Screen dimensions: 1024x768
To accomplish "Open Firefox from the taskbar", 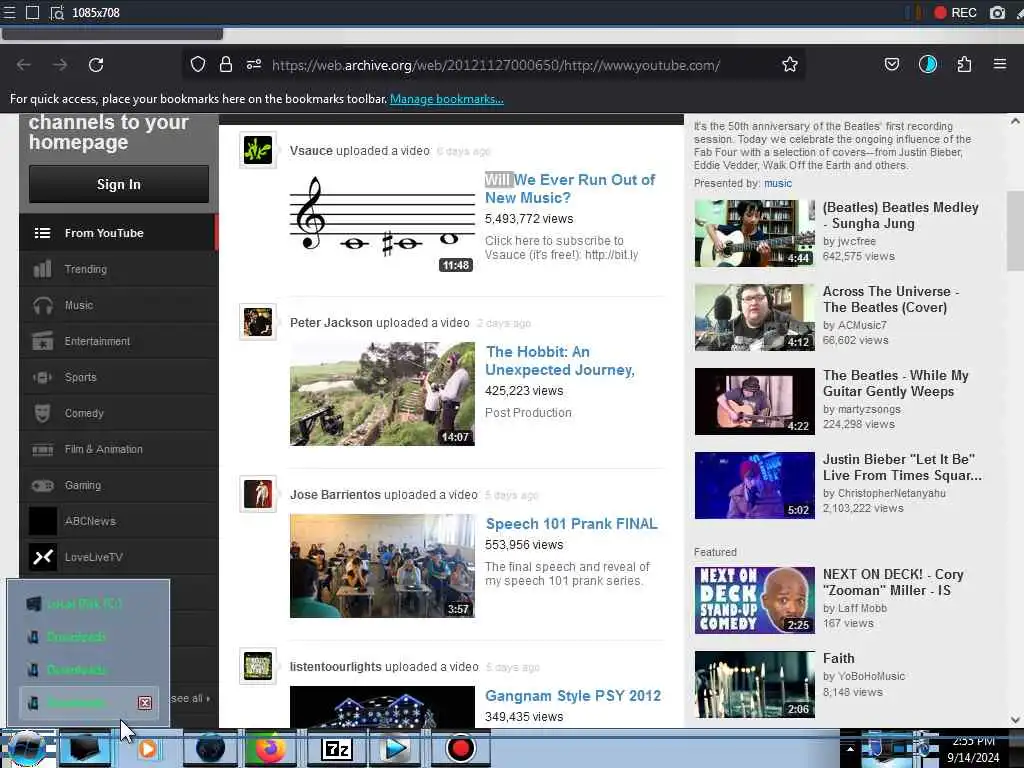I will pyautogui.click(x=270, y=748).
